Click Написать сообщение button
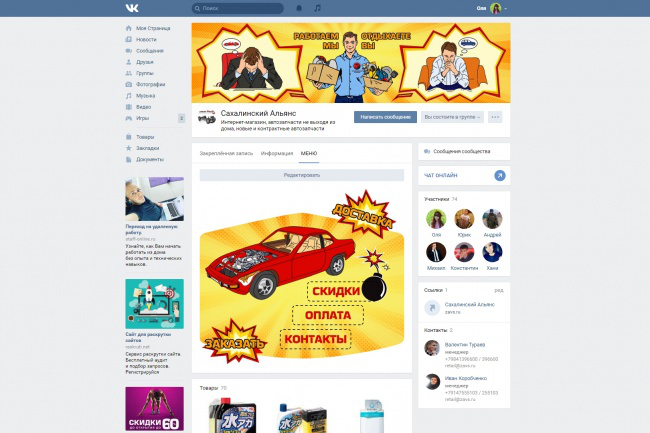The height and width of the screenshot is (433, 650). coord(385,117)
